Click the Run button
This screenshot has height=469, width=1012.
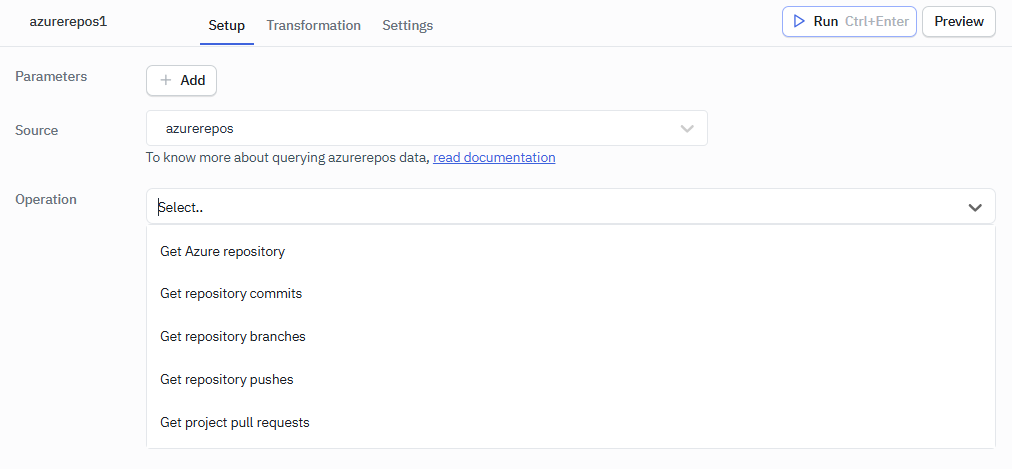[x=849, y=22]
